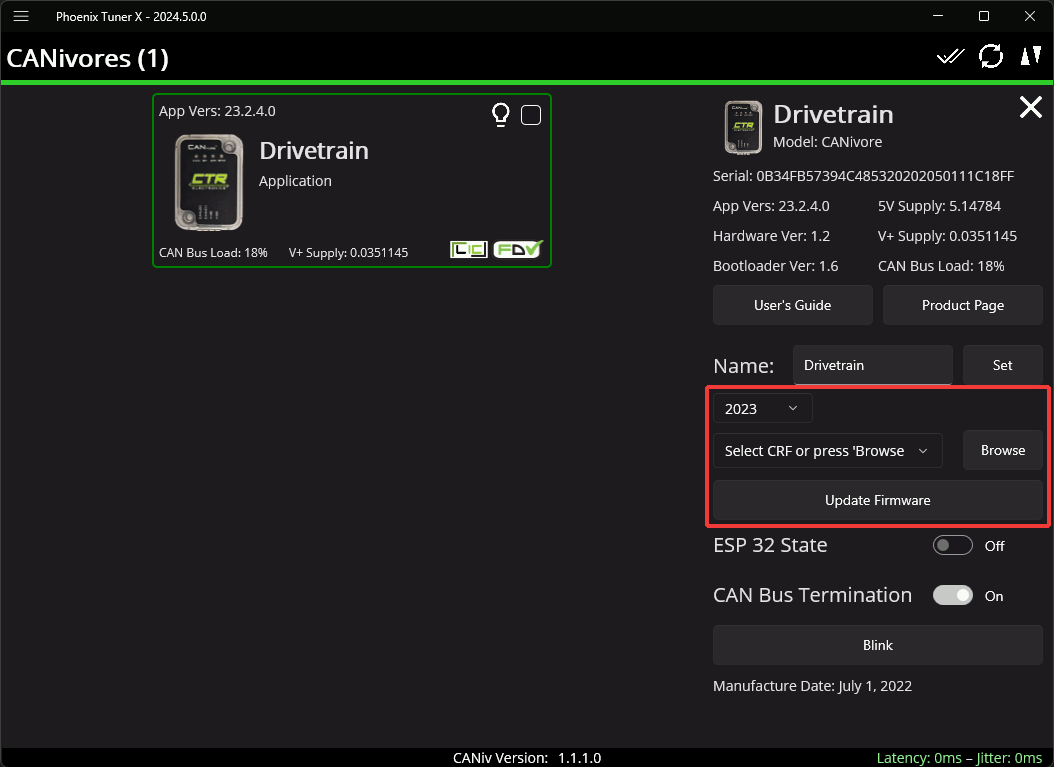Click the 'Model: CANivore' label
1054x767 pixels.
(x=827, y=142)
